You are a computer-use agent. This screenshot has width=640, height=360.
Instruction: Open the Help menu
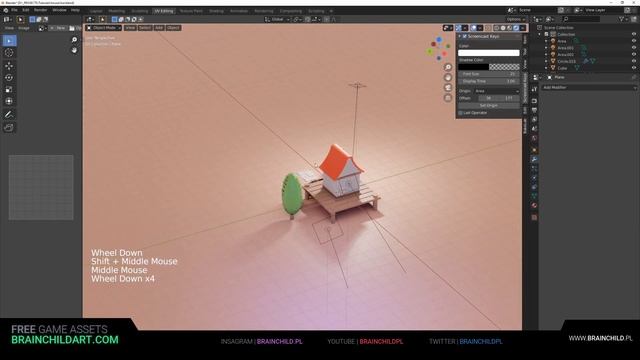tap(75, 10)
